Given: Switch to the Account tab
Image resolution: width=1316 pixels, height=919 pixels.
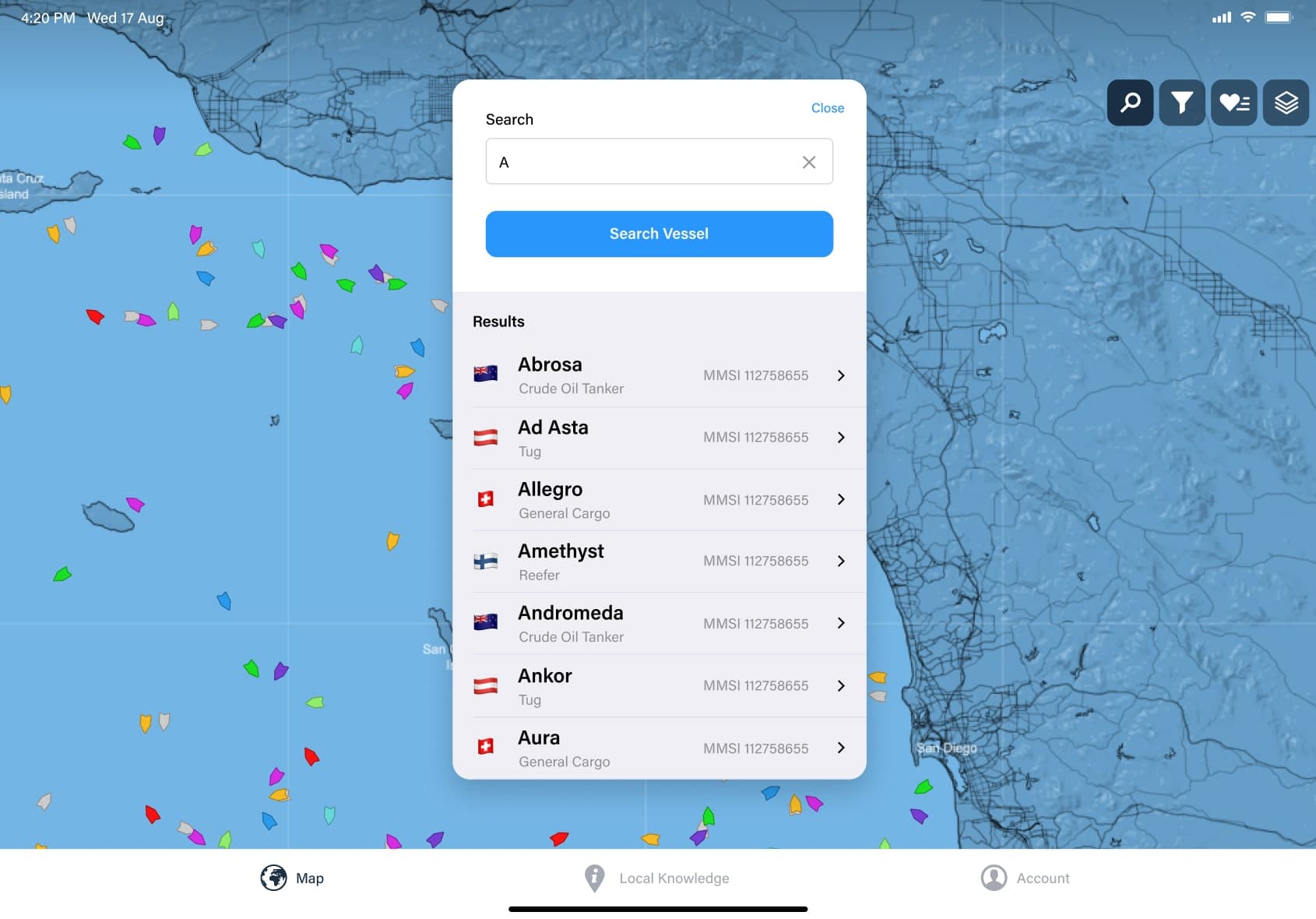Looking at the screenshot, I should [1025, 878].
